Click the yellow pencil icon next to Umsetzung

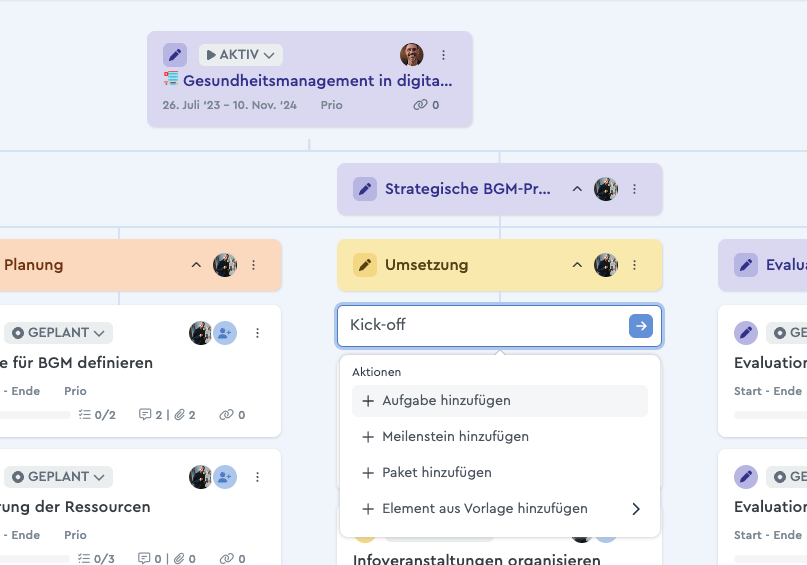coord(365,265)
